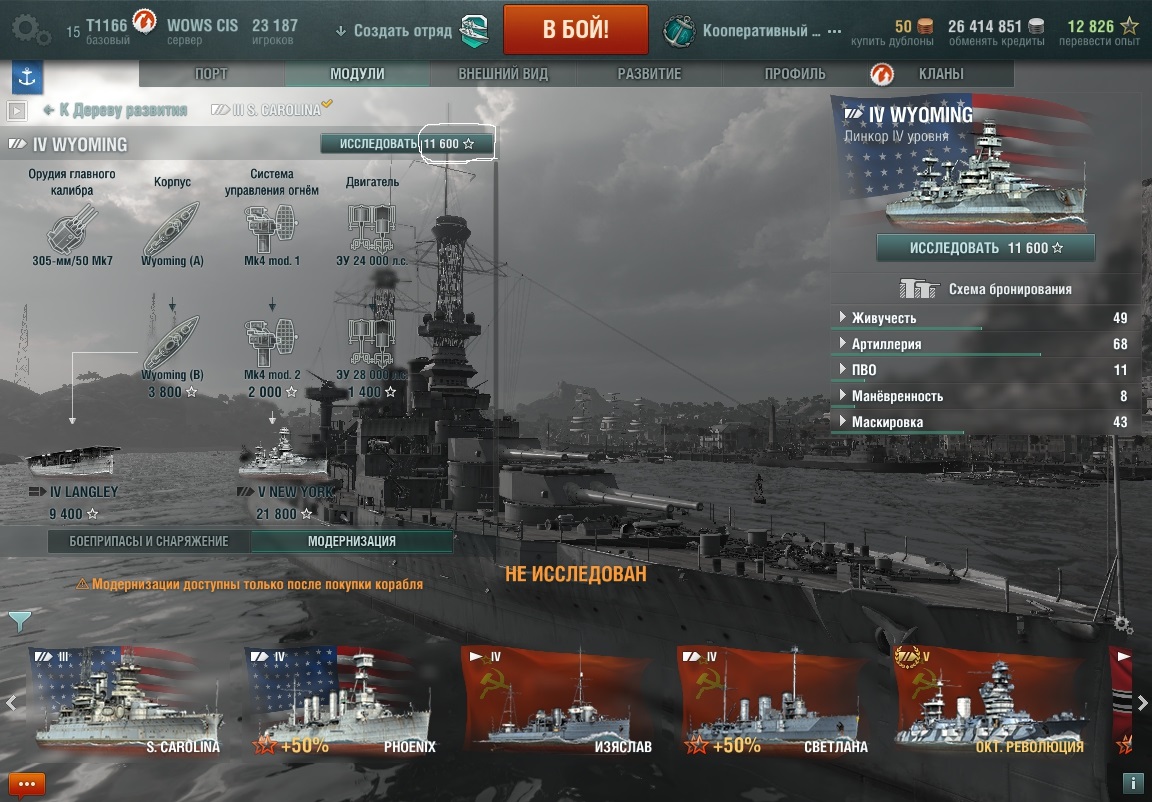Click the В БОЙ! battle button

point(576,29)
